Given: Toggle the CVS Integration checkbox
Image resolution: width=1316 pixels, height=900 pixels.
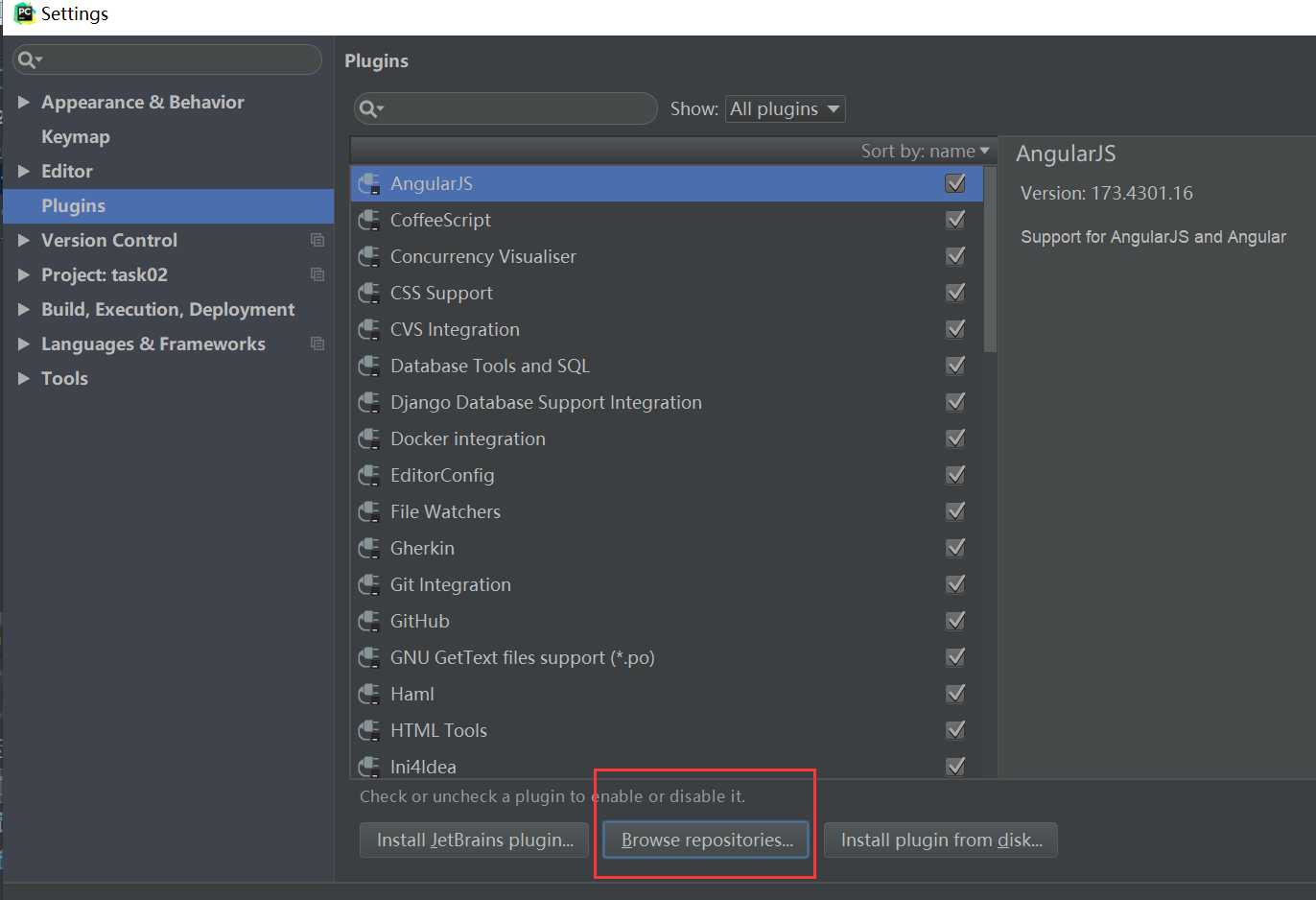Looking at the screenshot, I should coord(955,329).
